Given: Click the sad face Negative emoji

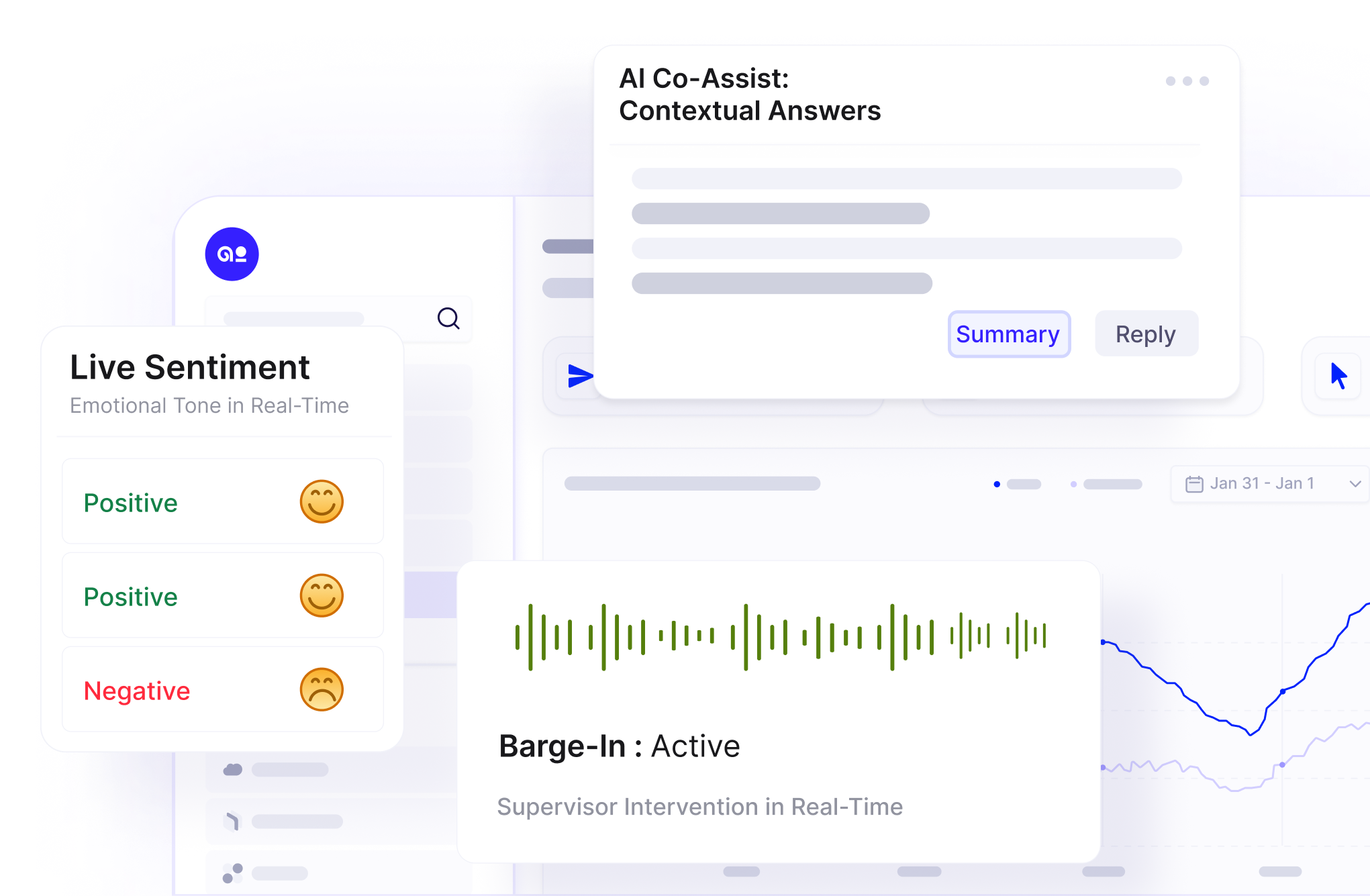Looking at the screenshot, I should [322, 689].
